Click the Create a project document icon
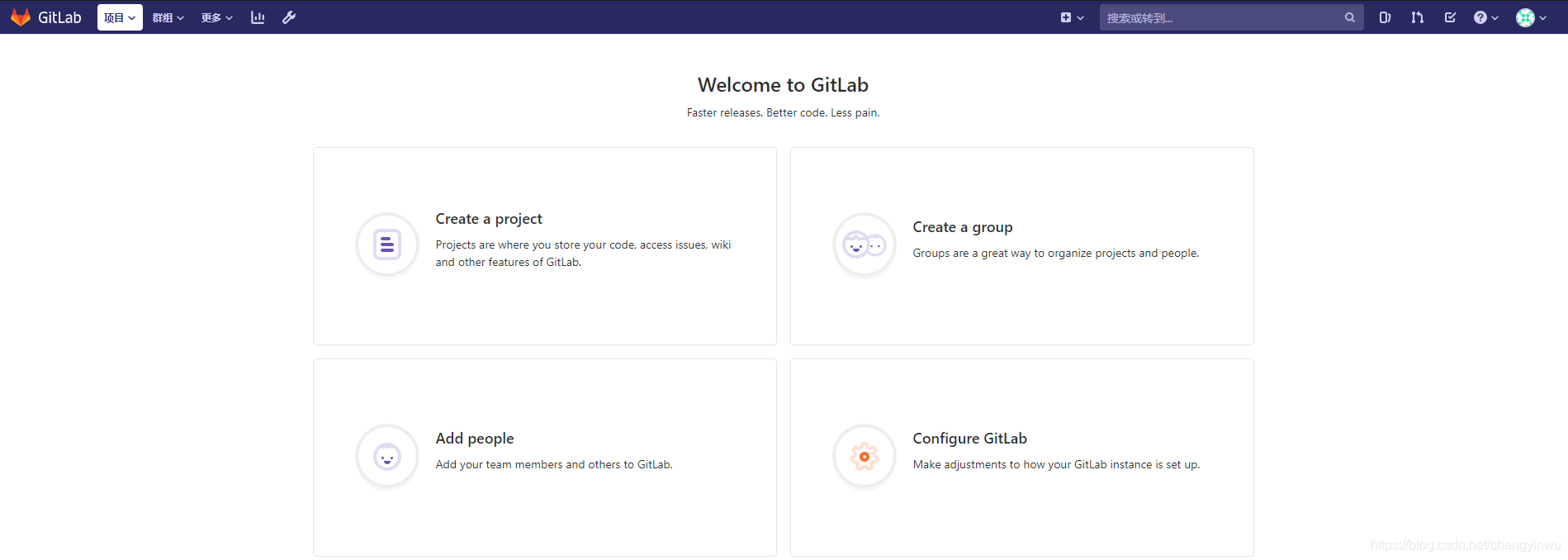 click(x=386, y=244)
